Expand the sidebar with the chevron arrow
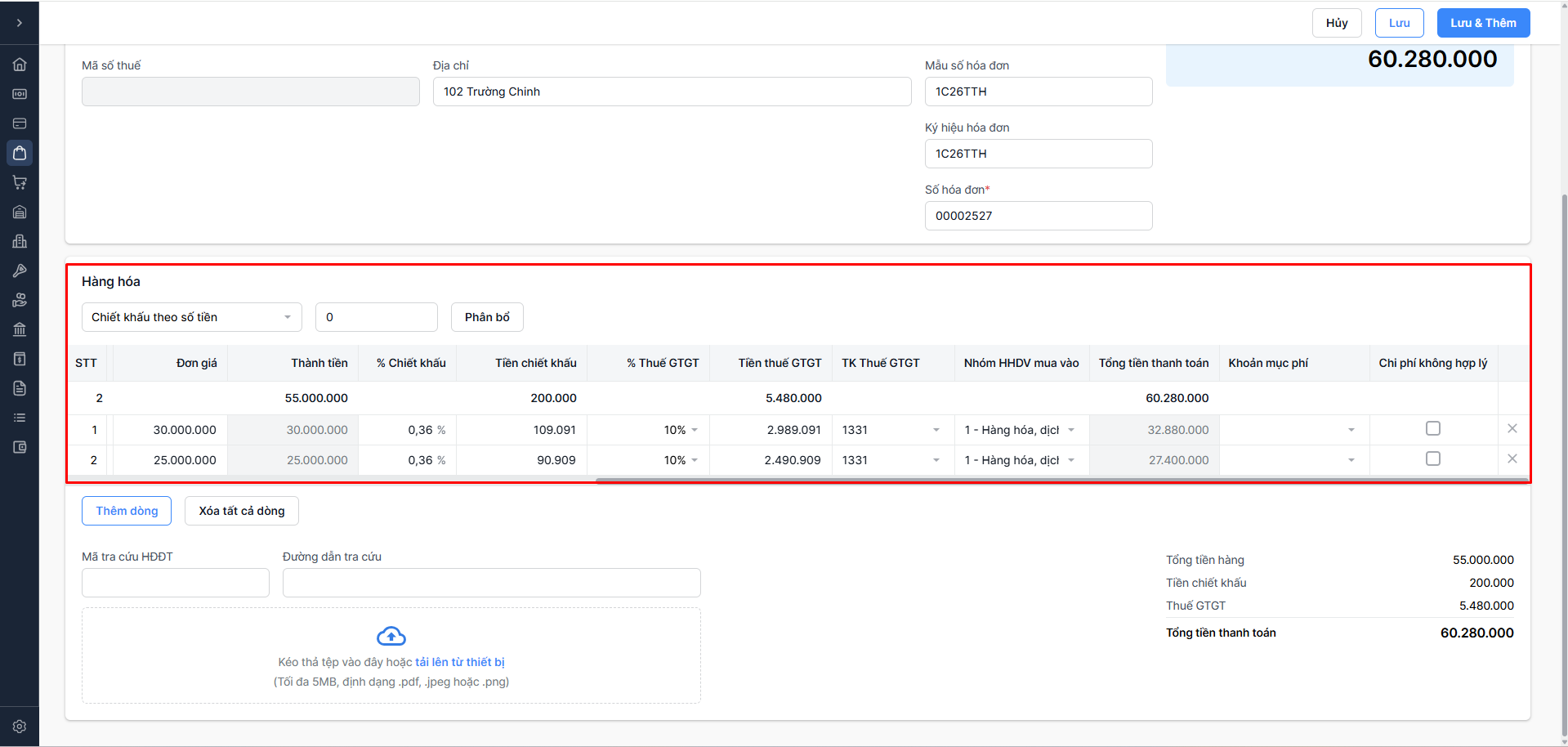 click(x=20, y=23)
